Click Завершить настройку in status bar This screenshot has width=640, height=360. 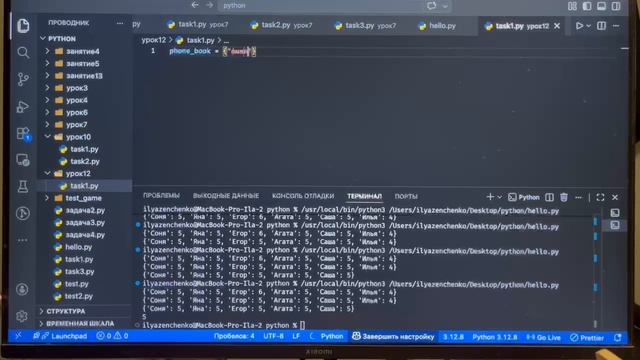click(x=393, y=337)
